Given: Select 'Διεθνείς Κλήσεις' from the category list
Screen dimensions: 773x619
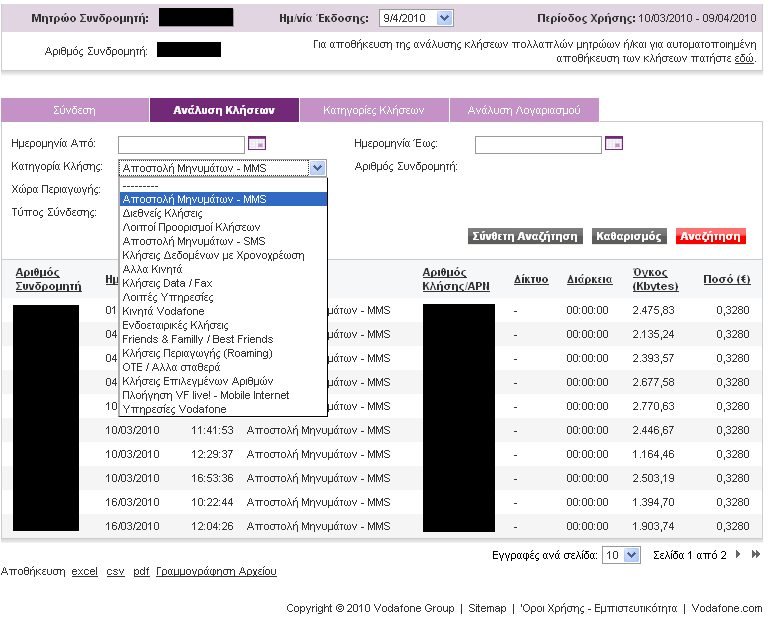Looking at the screenshot, I should click(x=162, y=213).
